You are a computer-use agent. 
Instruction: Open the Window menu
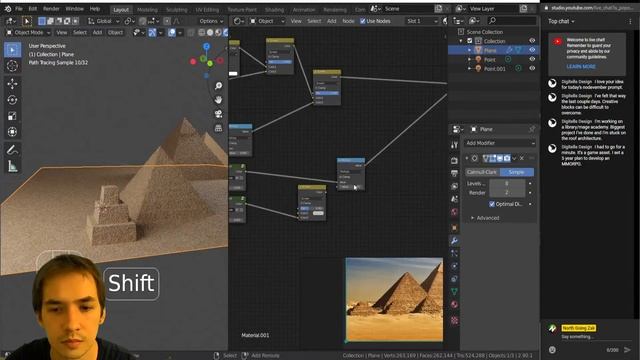pos(75,9)
